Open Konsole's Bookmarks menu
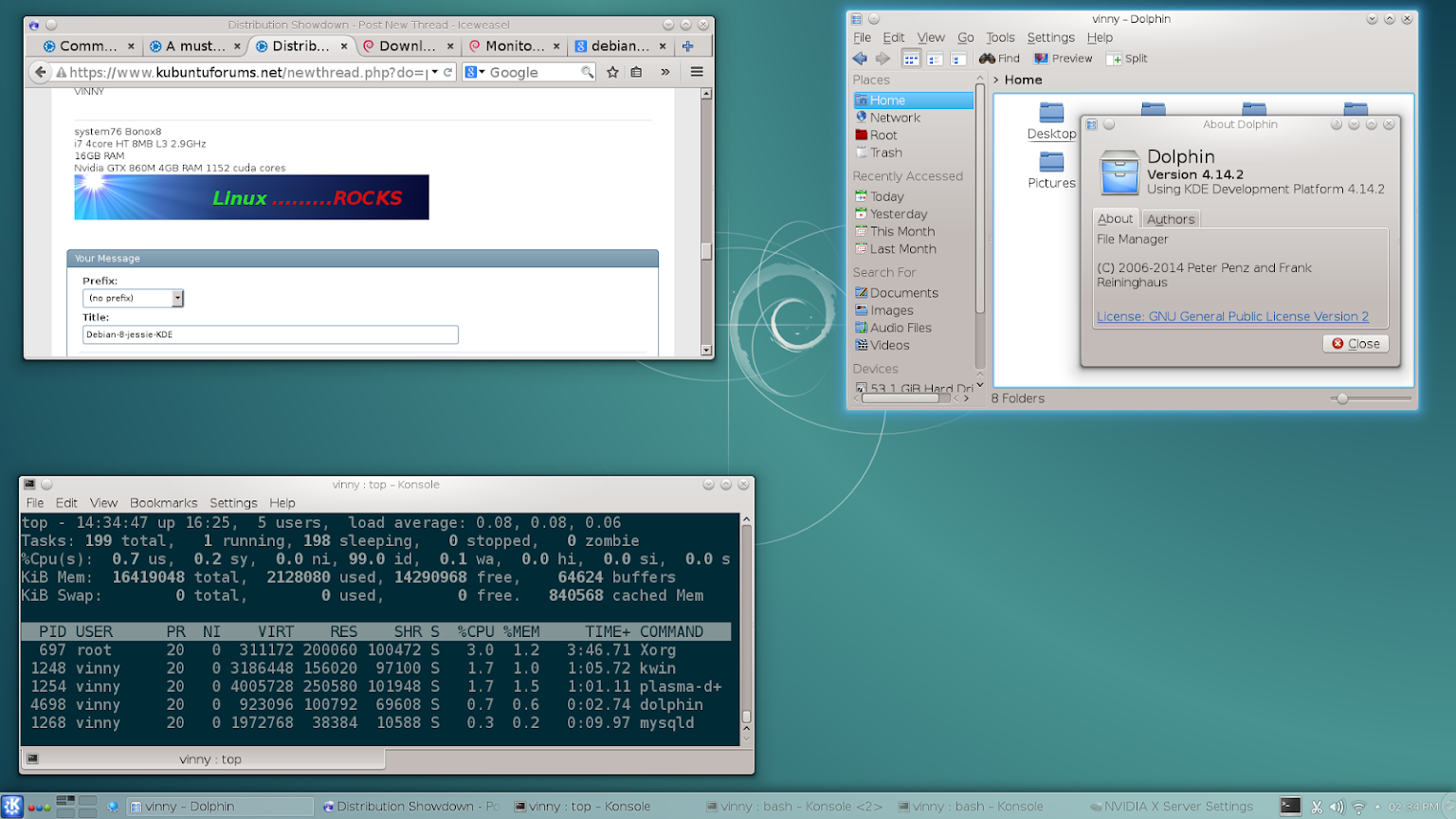Screen dimensions: 1456x819 point(164,503)
